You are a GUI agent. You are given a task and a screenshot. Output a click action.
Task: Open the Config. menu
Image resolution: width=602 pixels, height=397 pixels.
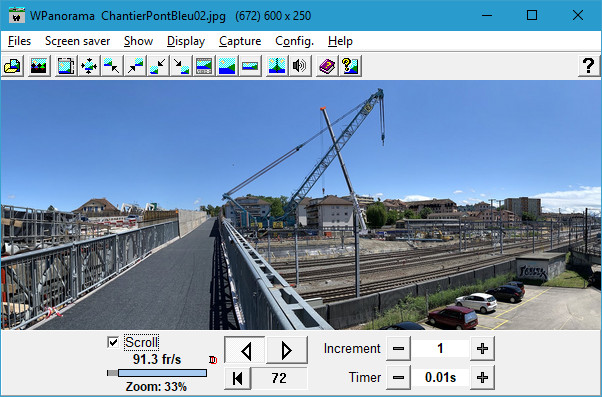[294, 41]
